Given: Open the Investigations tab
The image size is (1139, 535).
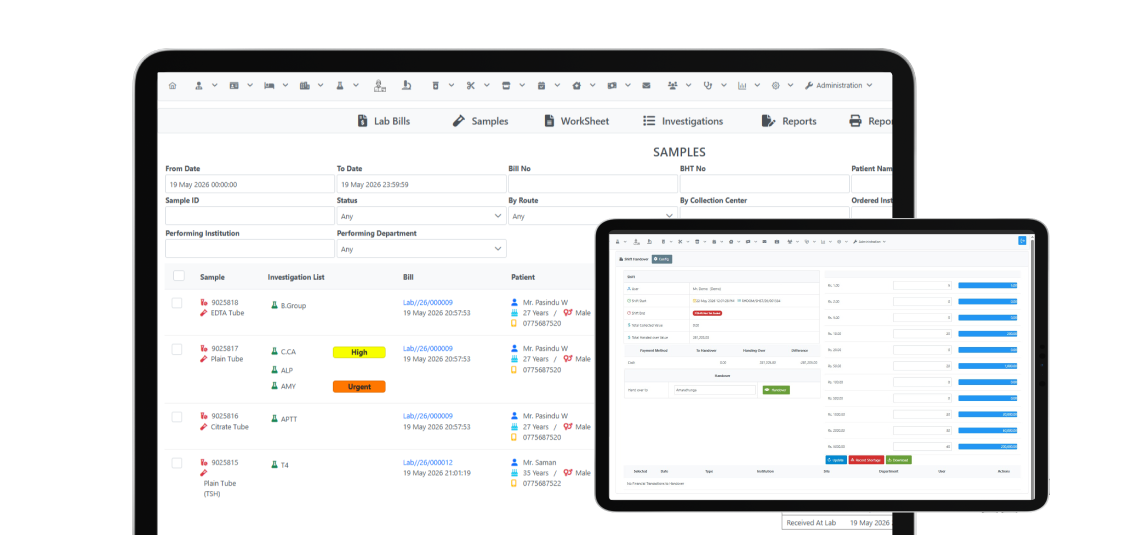Looking at the screenshot, I should (x=683, y=121).
